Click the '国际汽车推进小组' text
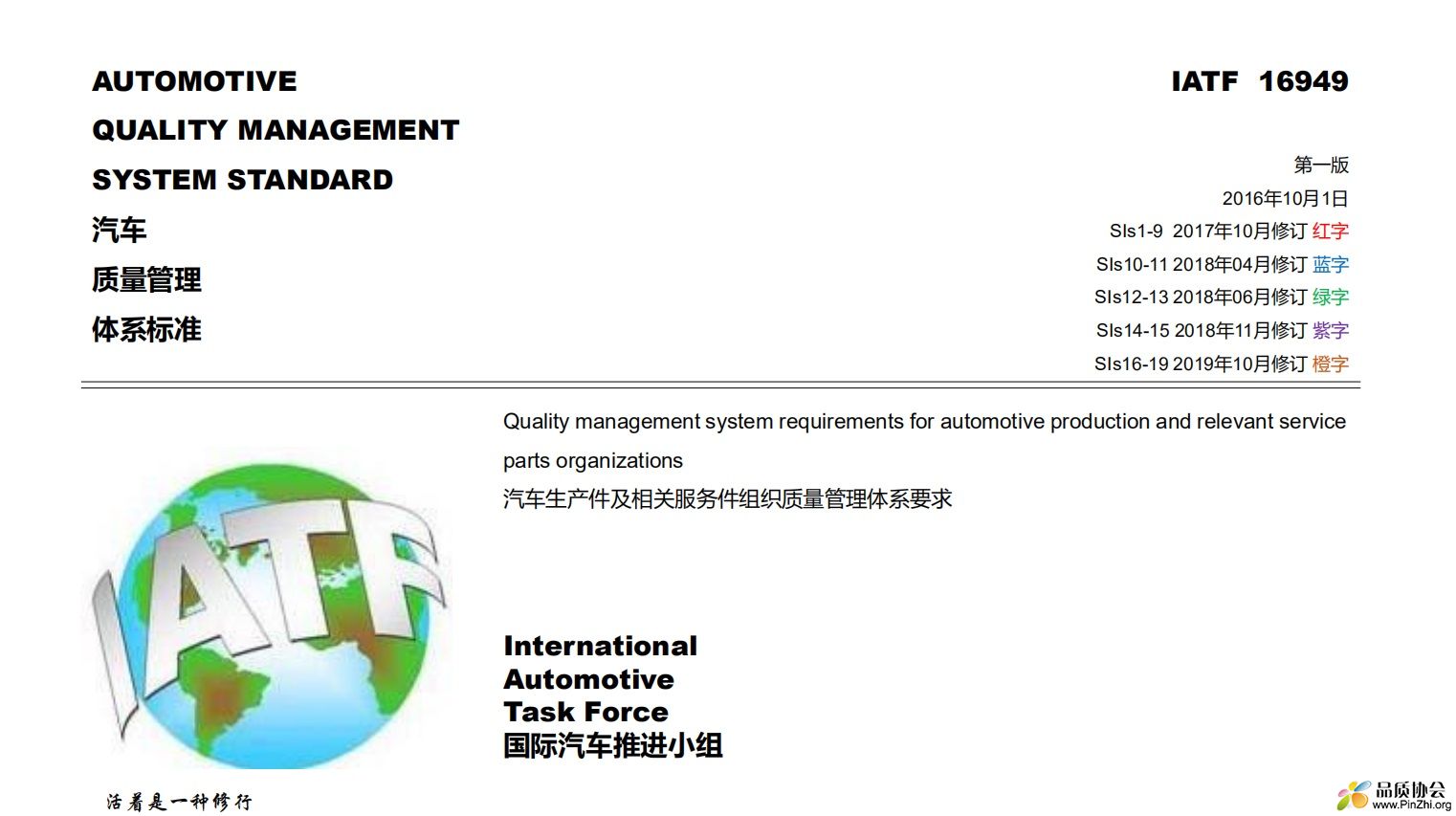The width and height of the screenshot is (1456, 816). click(613, 745)
